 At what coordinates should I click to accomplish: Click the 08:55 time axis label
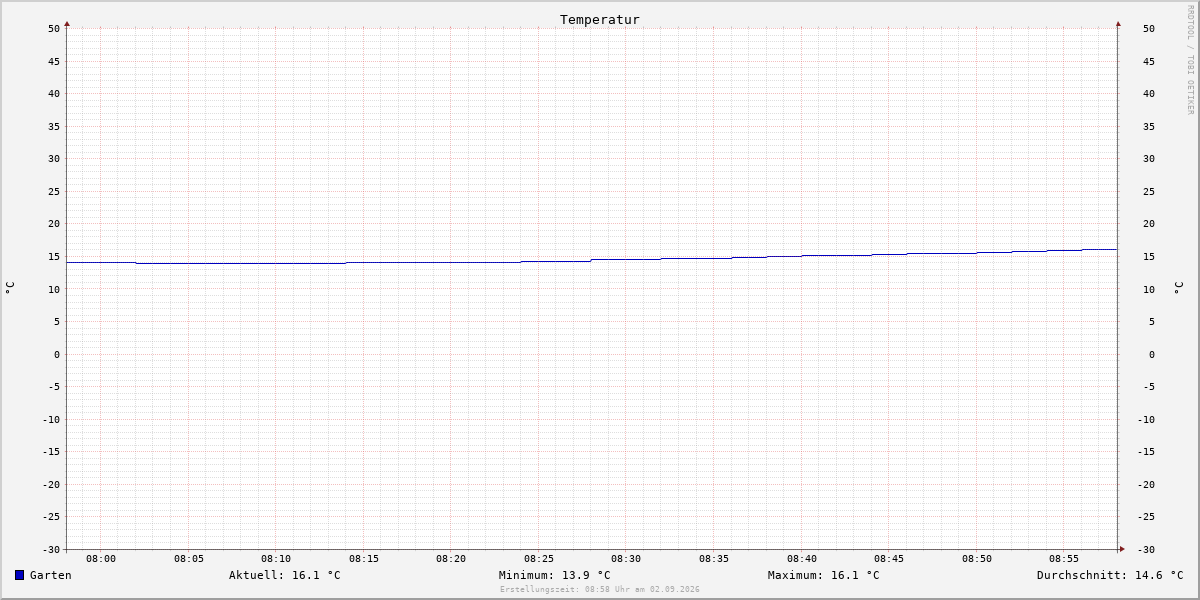(x=1064, y=559)
